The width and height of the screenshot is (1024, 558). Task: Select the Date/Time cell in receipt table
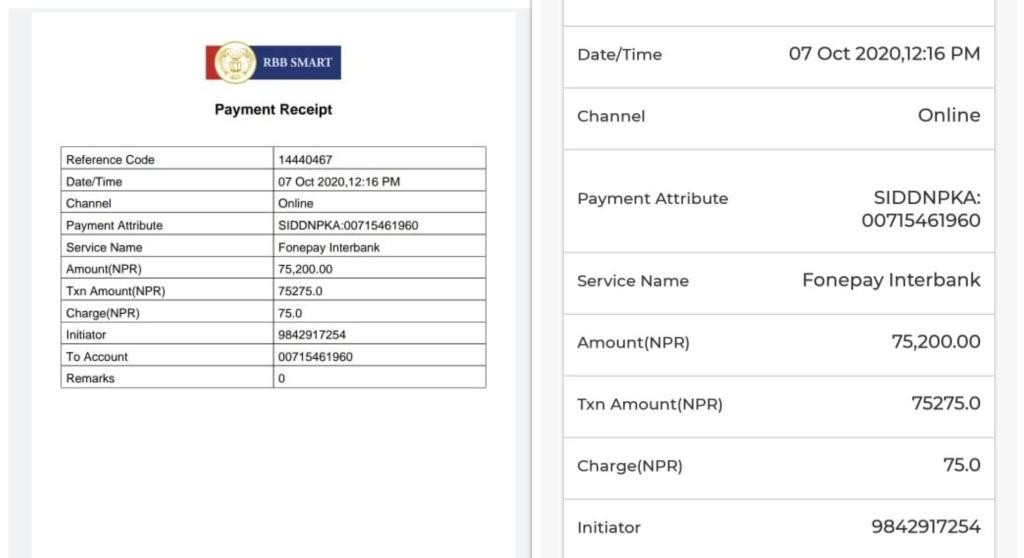(x=167, y=181)
